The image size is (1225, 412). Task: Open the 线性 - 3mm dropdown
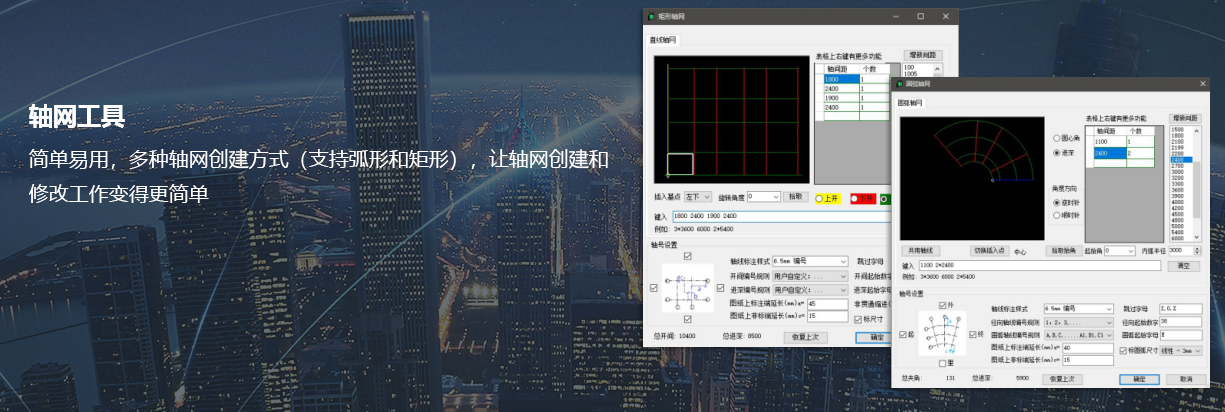click(x=1181, y=351)
